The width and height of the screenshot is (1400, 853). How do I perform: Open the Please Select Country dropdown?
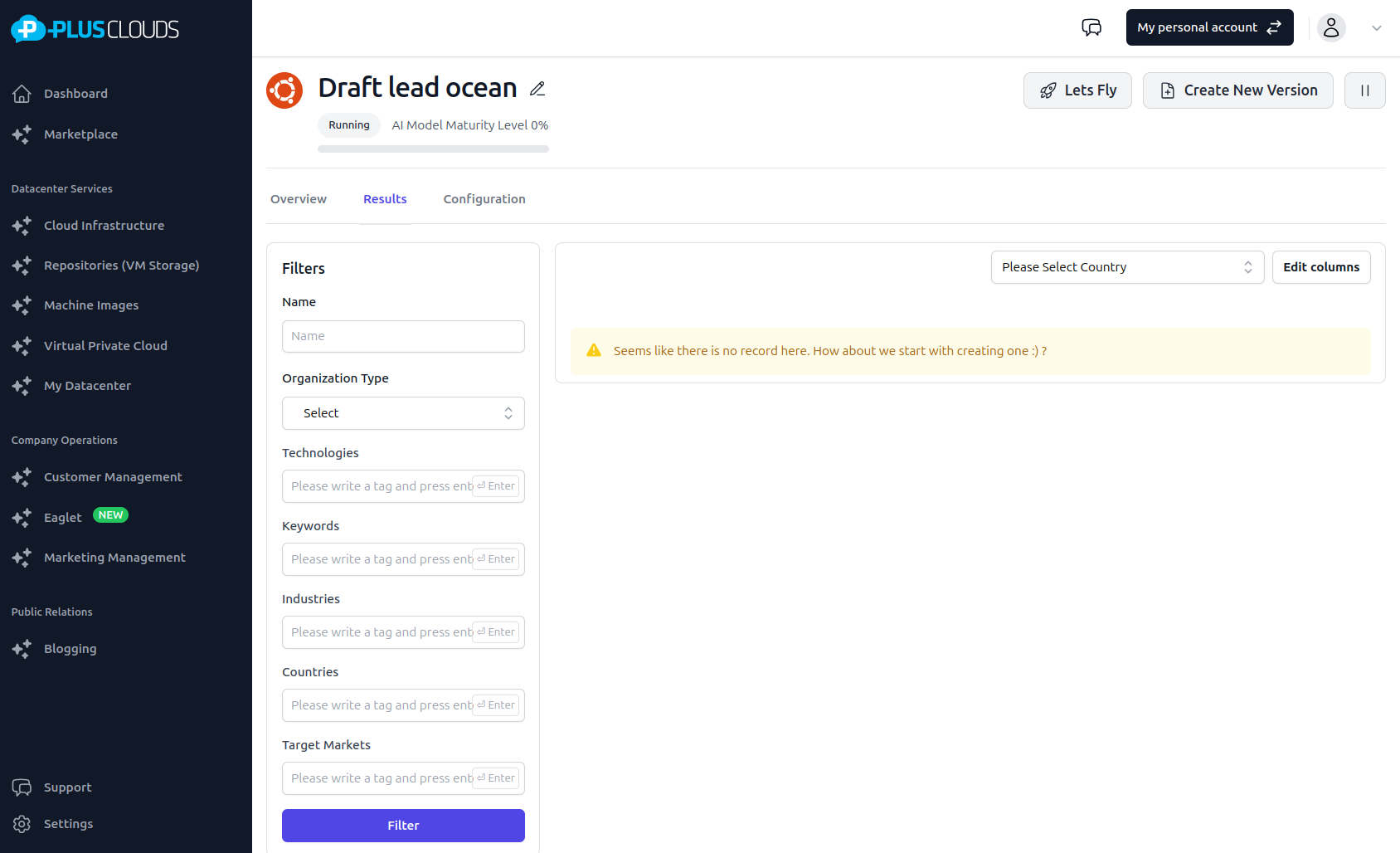(1126, 267)
